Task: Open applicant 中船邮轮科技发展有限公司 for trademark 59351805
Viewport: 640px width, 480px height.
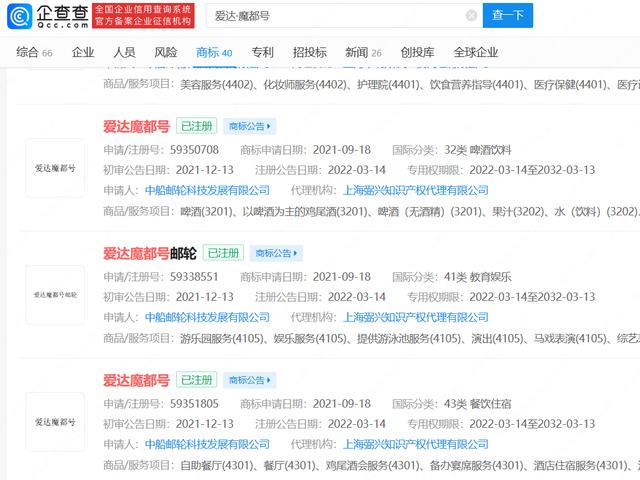Action: coord(207,444)
